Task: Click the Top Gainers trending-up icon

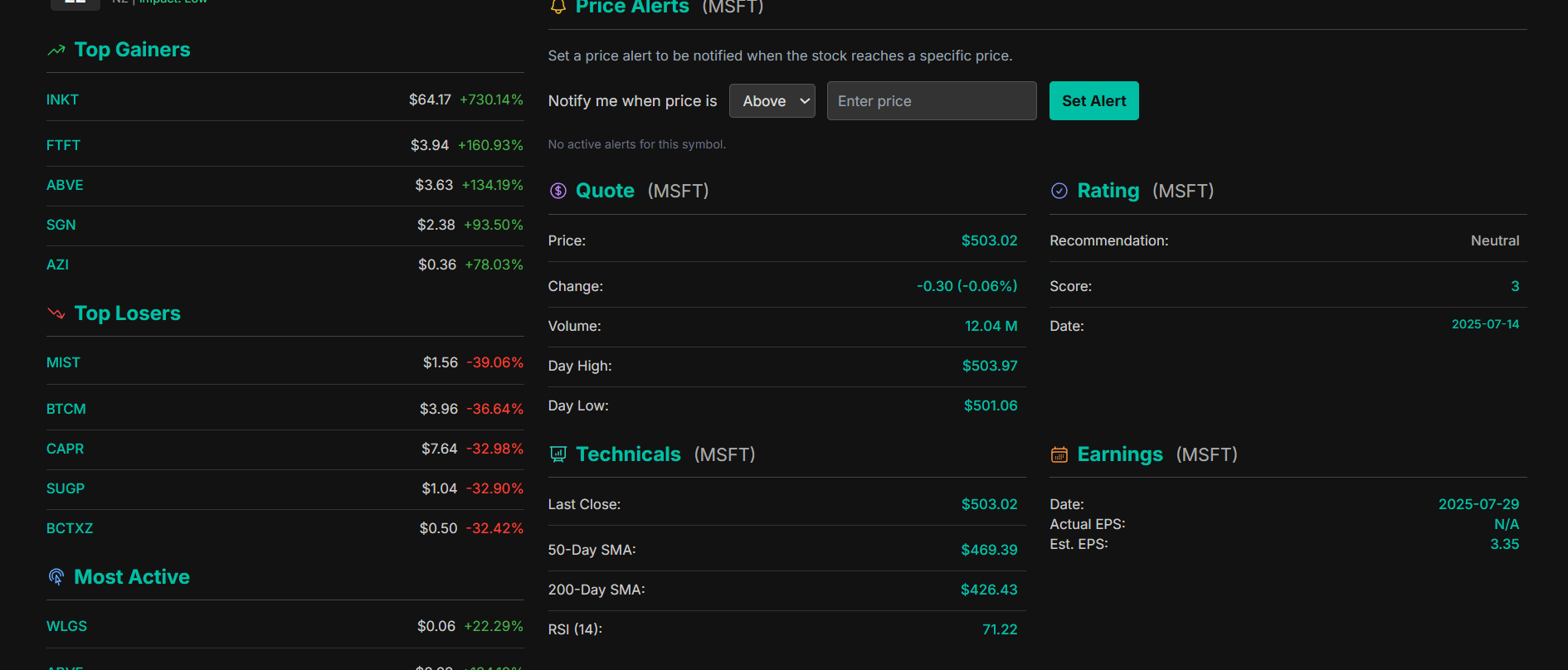Action: coord(56,51)
